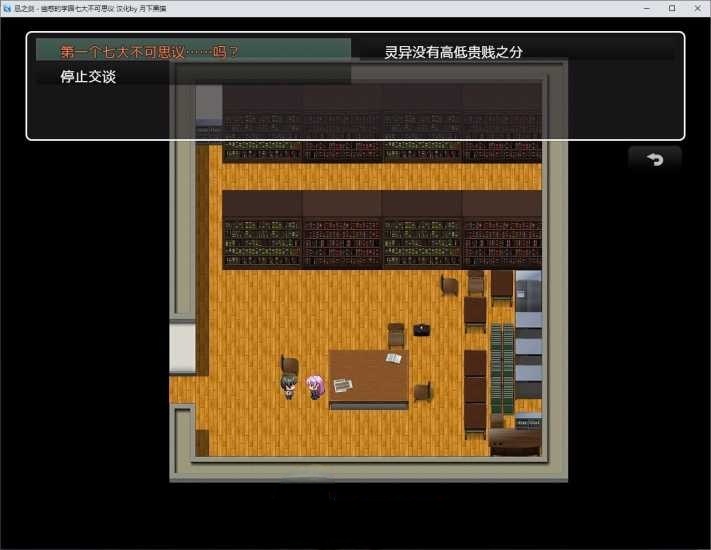Click the chair right of the large table
Image resolution: width=711 pixels, height=550 pixels.
point(422,391)
